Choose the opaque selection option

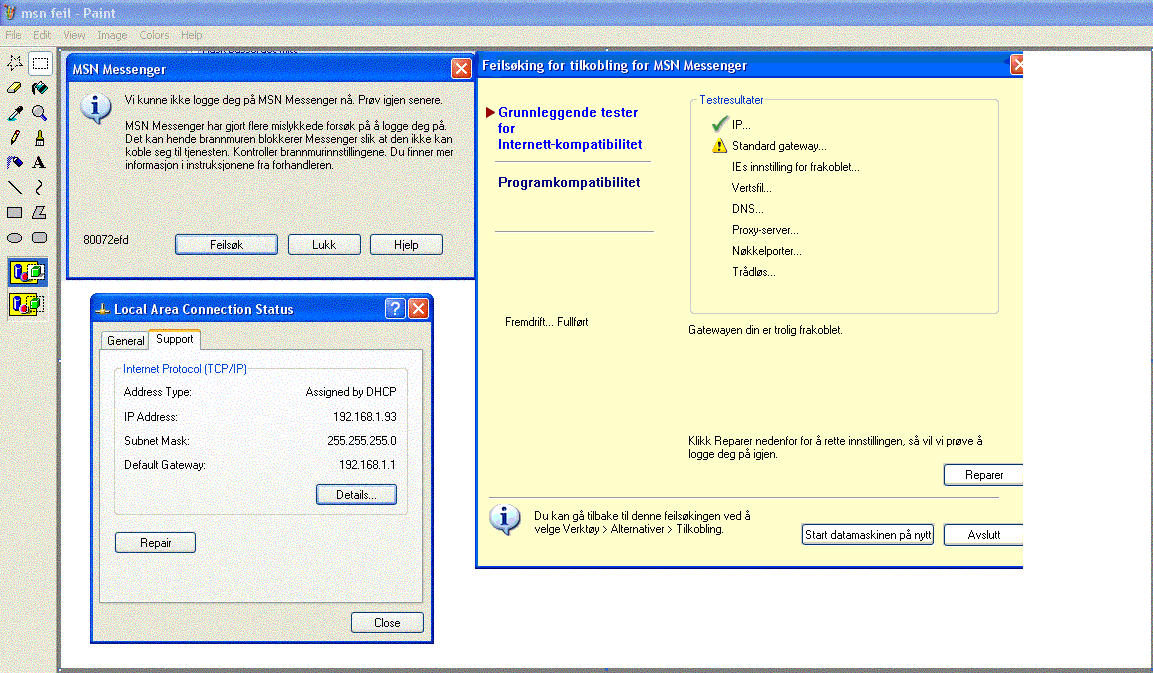(x=27, y=272)
